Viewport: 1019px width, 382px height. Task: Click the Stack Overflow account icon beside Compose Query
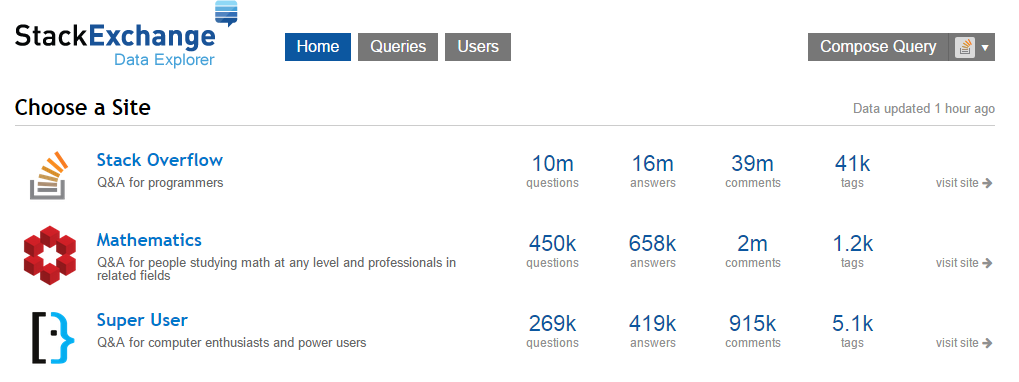coord(965,47)
